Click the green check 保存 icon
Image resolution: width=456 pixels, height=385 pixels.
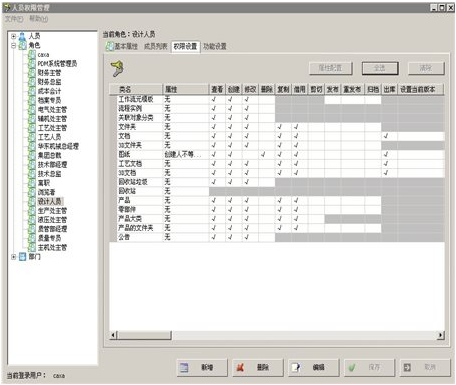coord(351,367)
